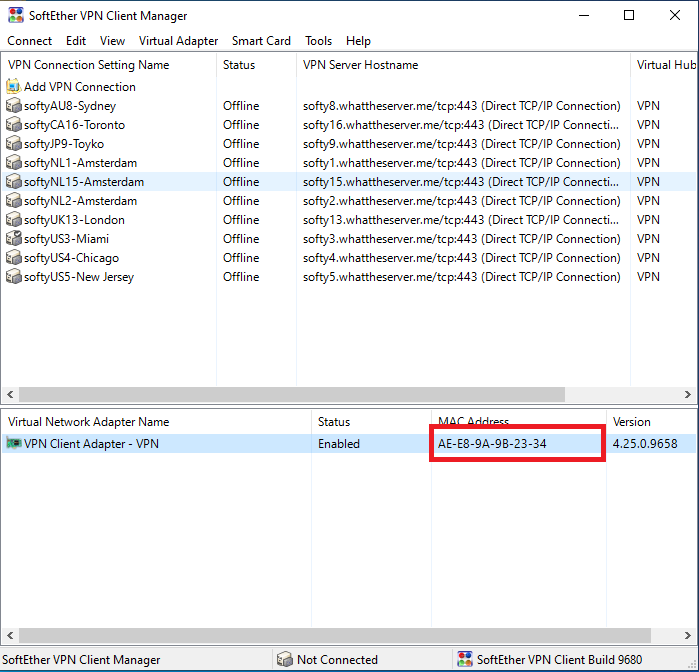Click the MAC address AE-E8-9A-9B-23-34
This screenshot has width=699, height=672.
[492, 444]
